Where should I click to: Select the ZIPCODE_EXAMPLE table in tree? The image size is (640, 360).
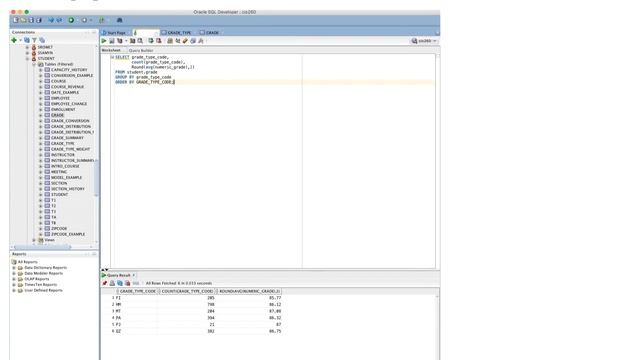pos(68,234)
